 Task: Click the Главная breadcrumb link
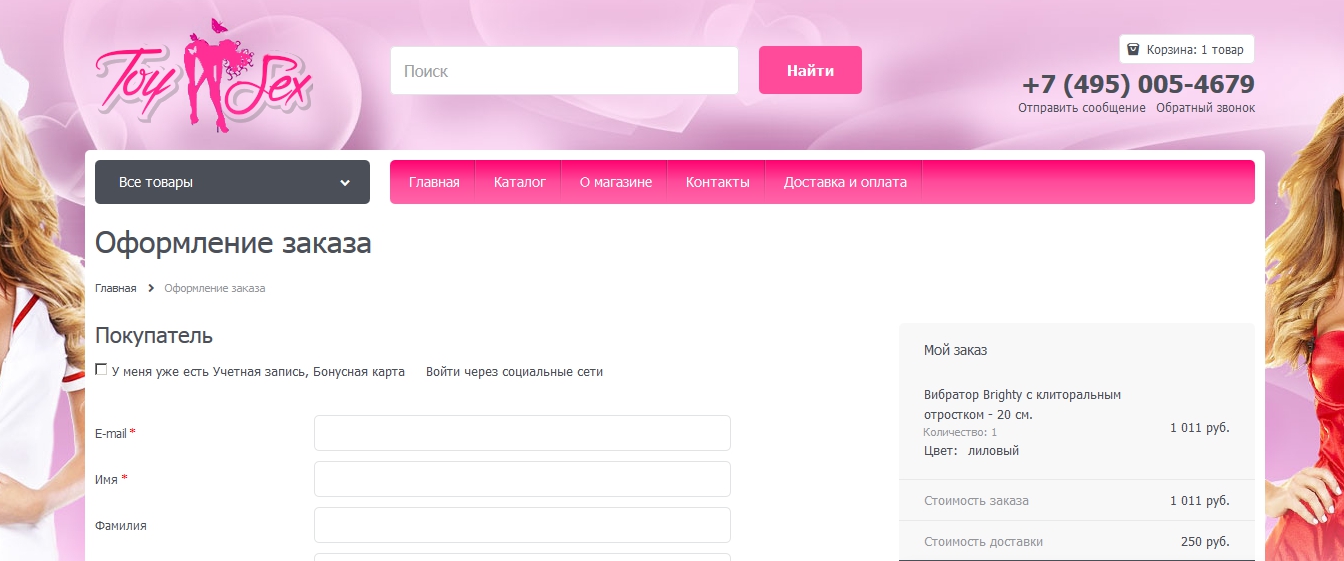click(x=116, y=288)
